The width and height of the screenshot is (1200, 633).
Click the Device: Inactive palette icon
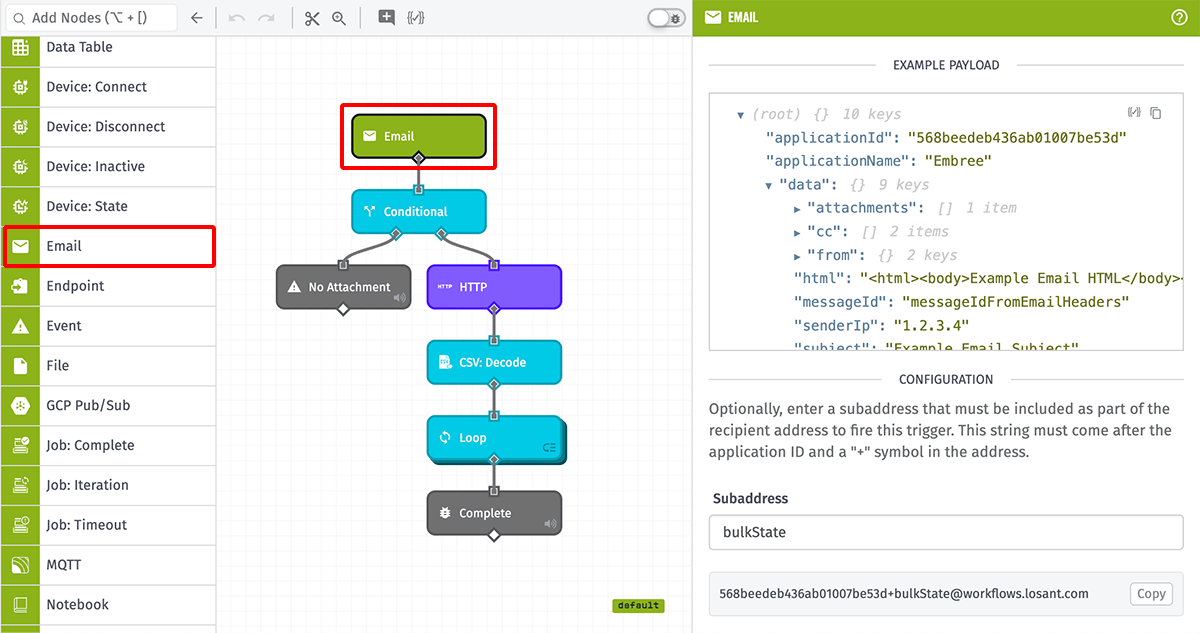pyautogui.click(x=20, y=167)
